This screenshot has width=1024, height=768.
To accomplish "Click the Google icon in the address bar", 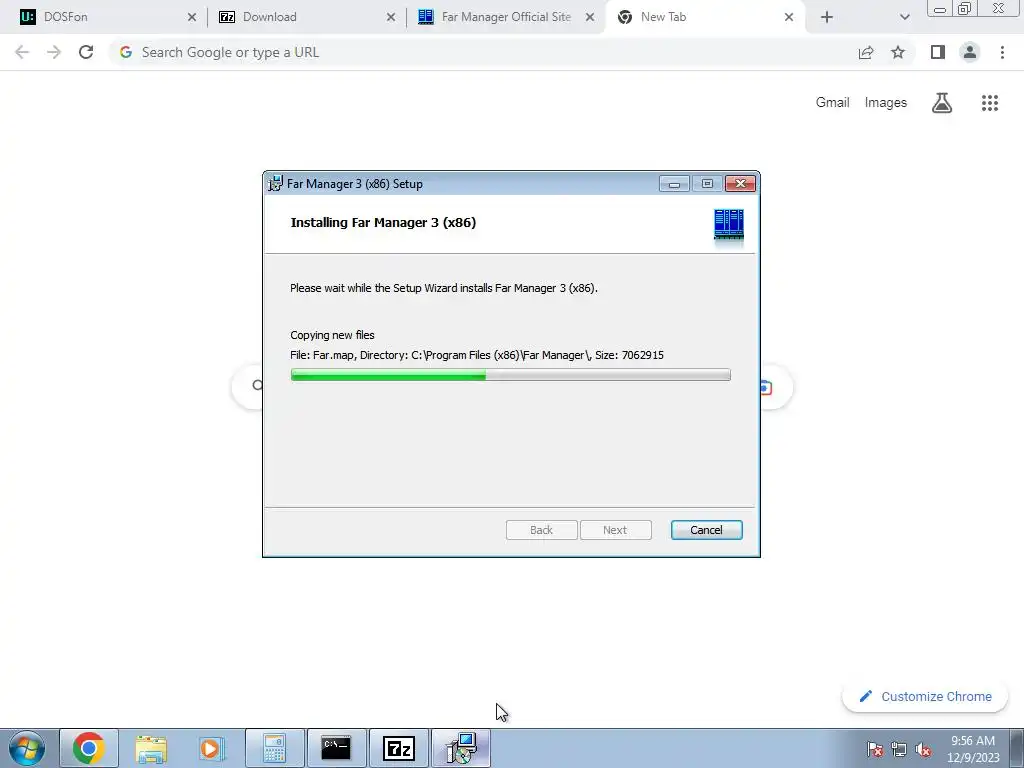I will pyautogui.click(x=125, y=52).
